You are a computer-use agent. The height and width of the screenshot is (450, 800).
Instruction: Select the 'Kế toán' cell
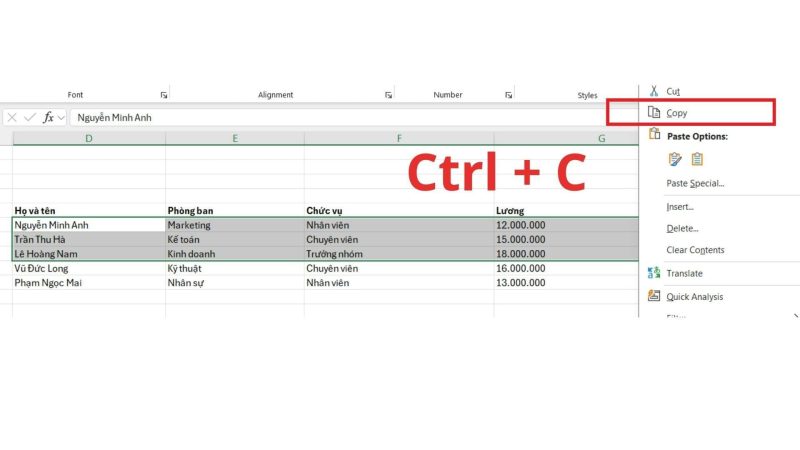coord(235,239)
